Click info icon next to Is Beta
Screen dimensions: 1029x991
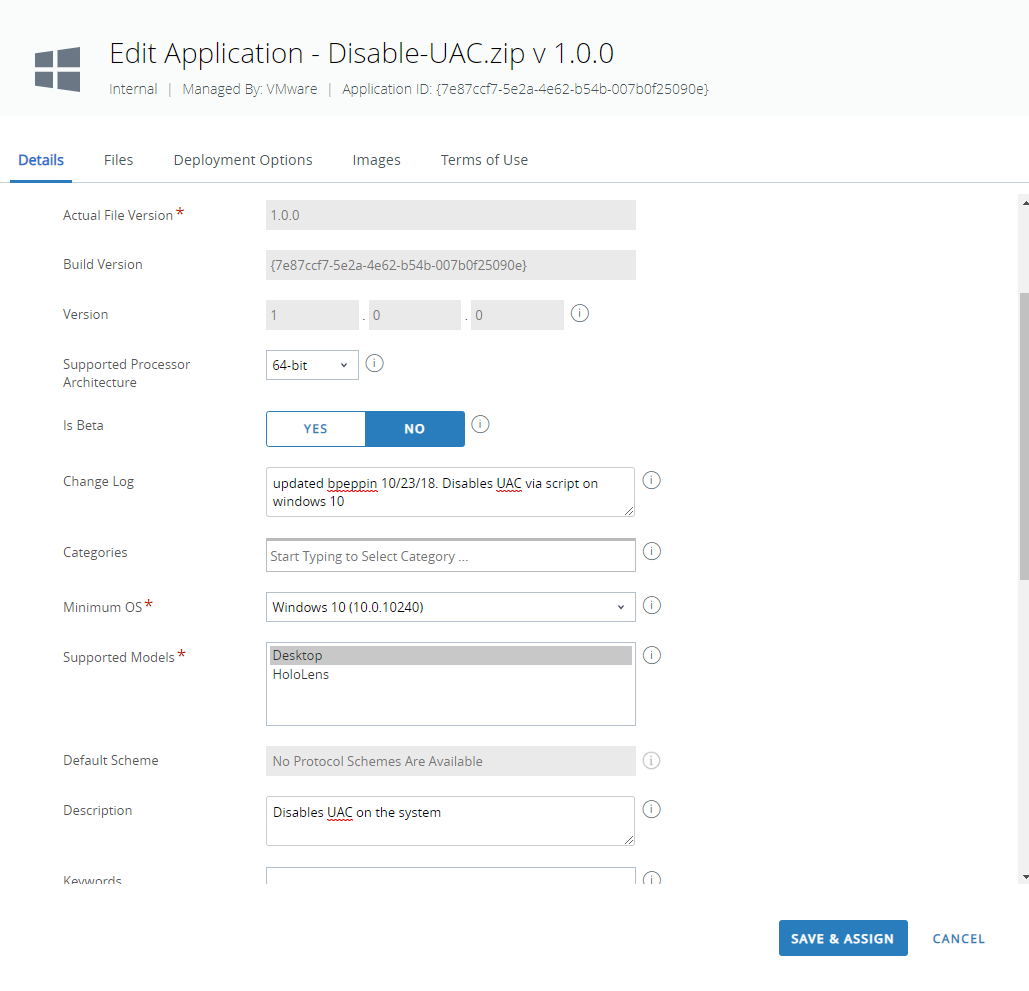click(480, 424)
